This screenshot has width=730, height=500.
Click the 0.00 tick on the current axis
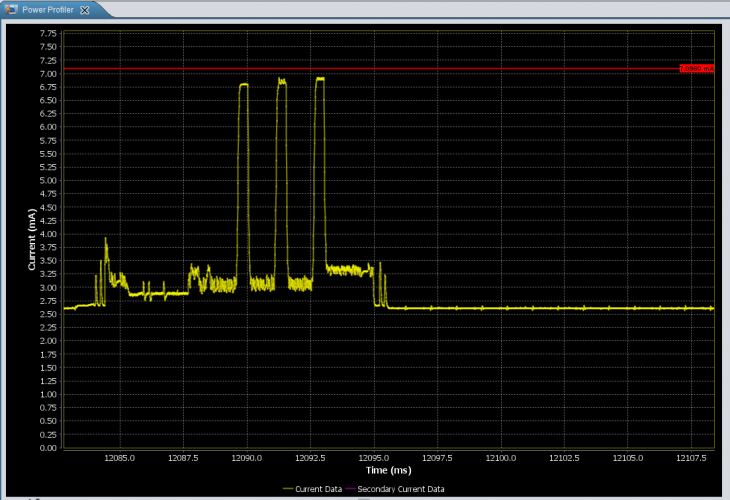(47, 448)
